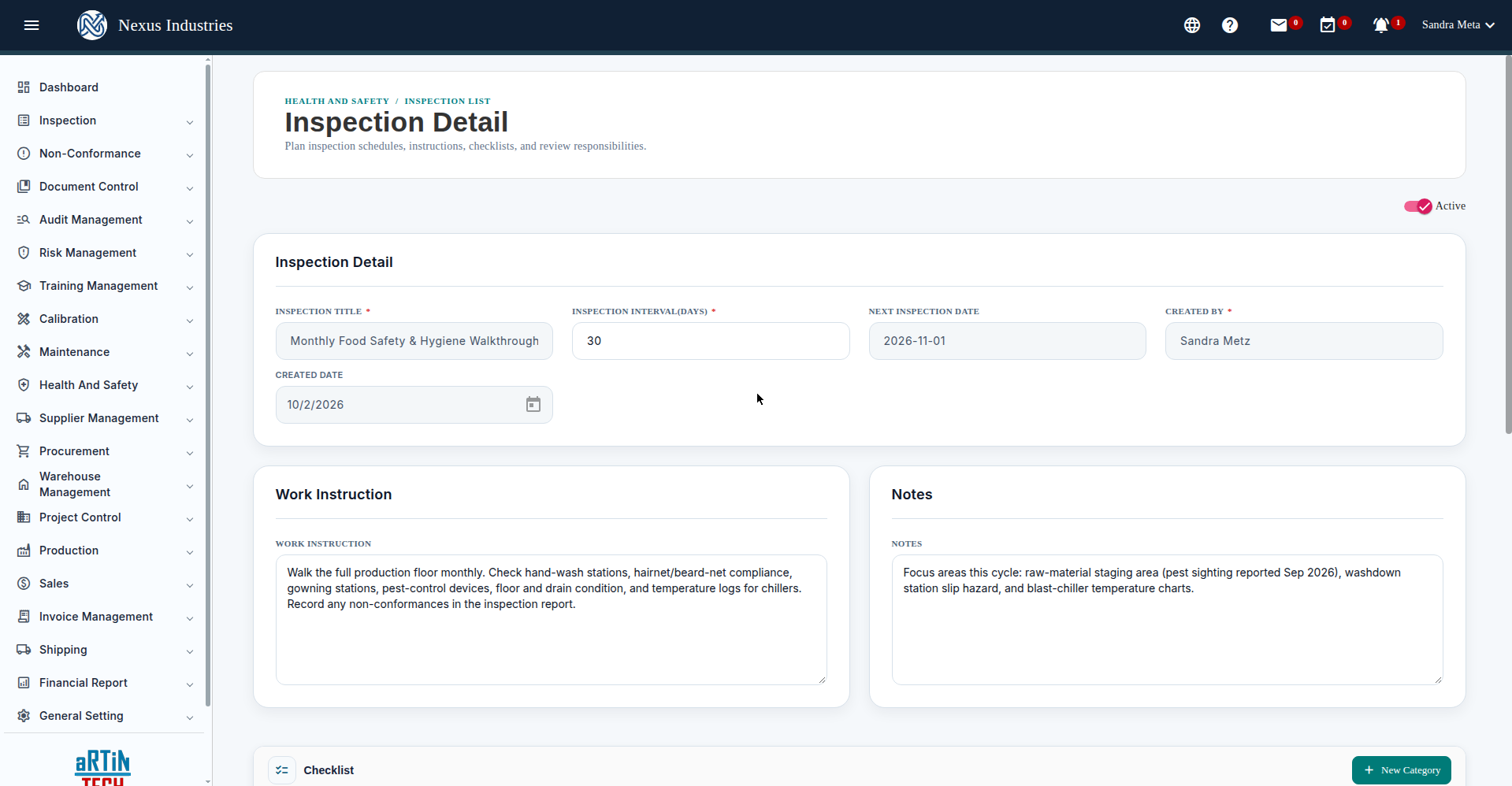Open the hamburger navigation menu
The image size is (1512, 786).
pos(32,25)
